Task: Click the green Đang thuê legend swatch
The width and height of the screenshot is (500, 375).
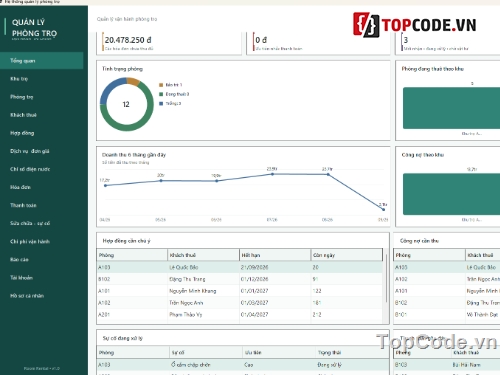Action: 161,94
